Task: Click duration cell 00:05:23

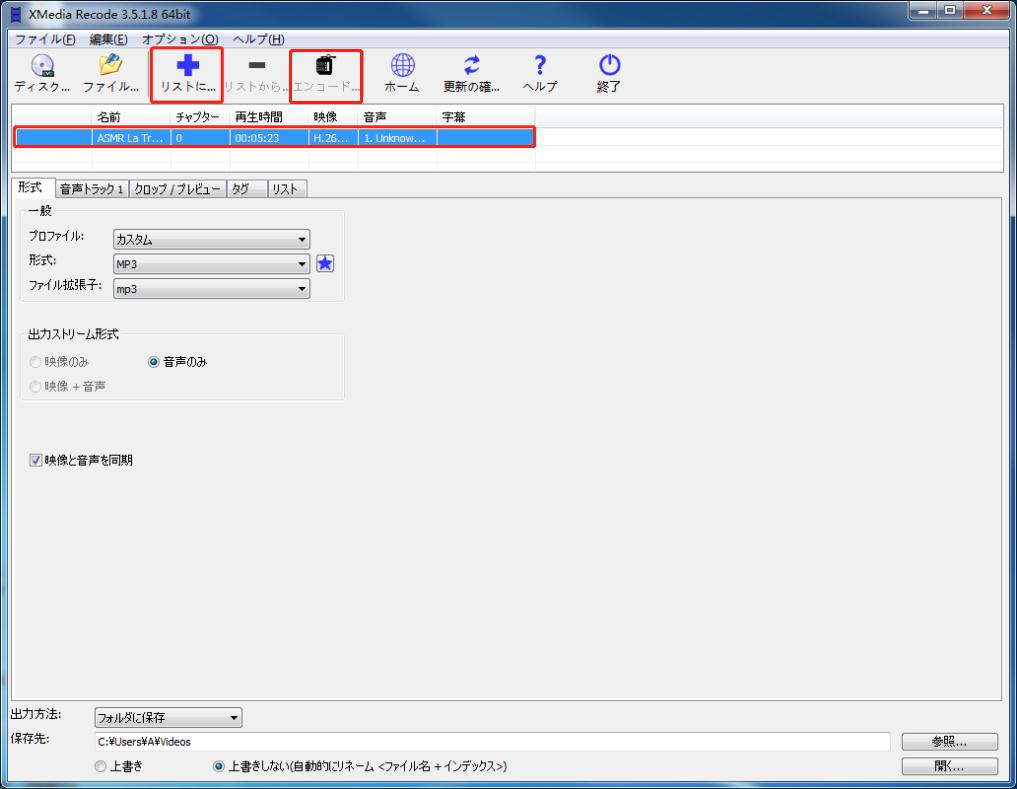Action: tap(269, 138)
